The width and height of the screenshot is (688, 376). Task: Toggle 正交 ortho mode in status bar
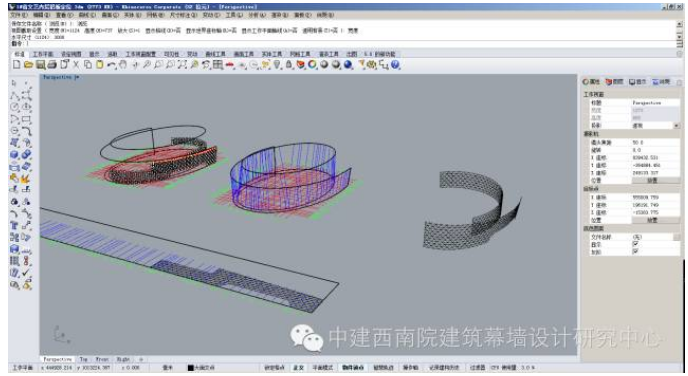pyautogui.click(x=298, y=368)
